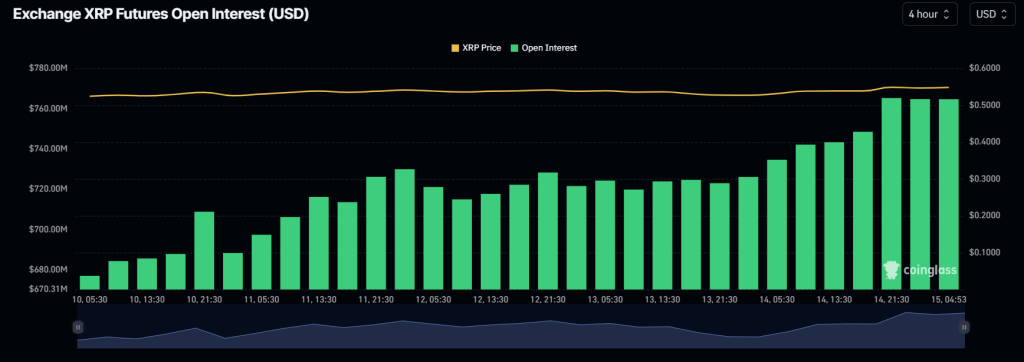The width and height of the screenshot is (1024, 362).
Task: Click the $740.00M axis label
Action: pyautogui.click(x=48, y=148)
